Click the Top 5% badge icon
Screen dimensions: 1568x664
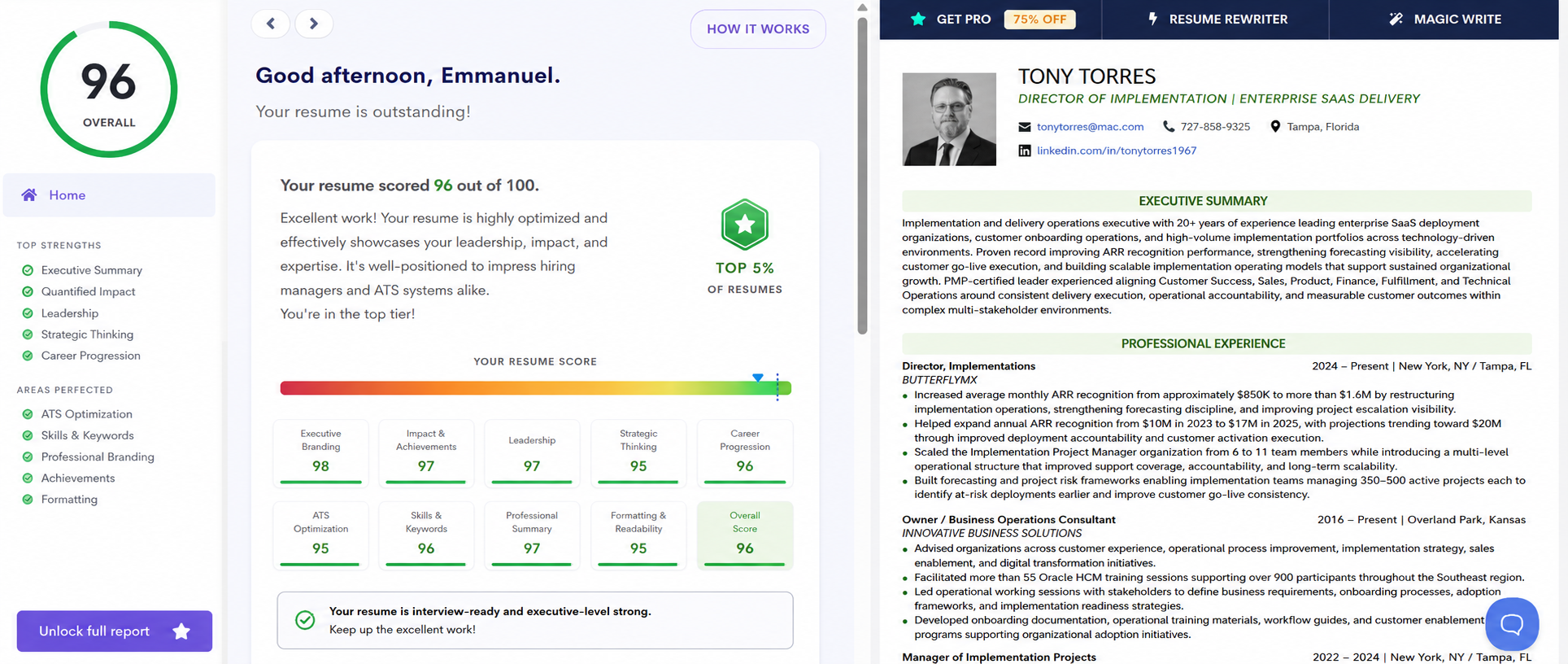[745, 225]
